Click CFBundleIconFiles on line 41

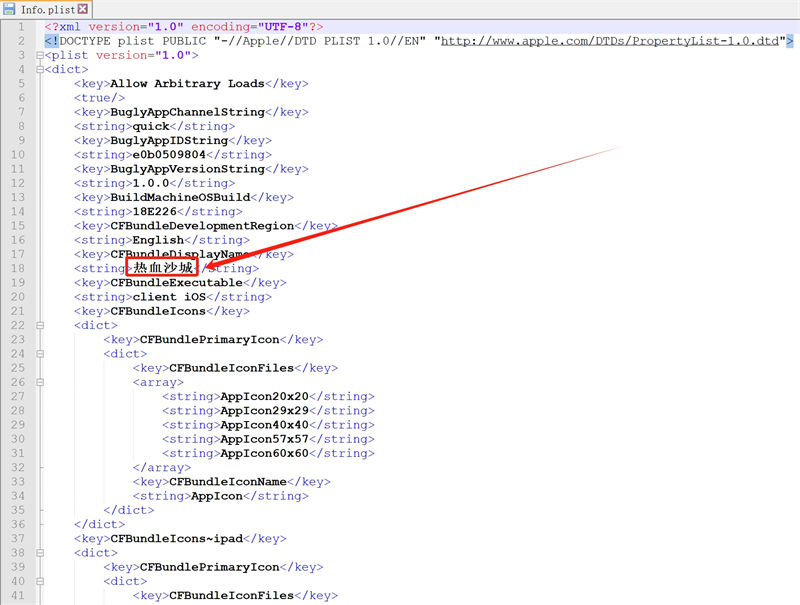click(231, 595)
